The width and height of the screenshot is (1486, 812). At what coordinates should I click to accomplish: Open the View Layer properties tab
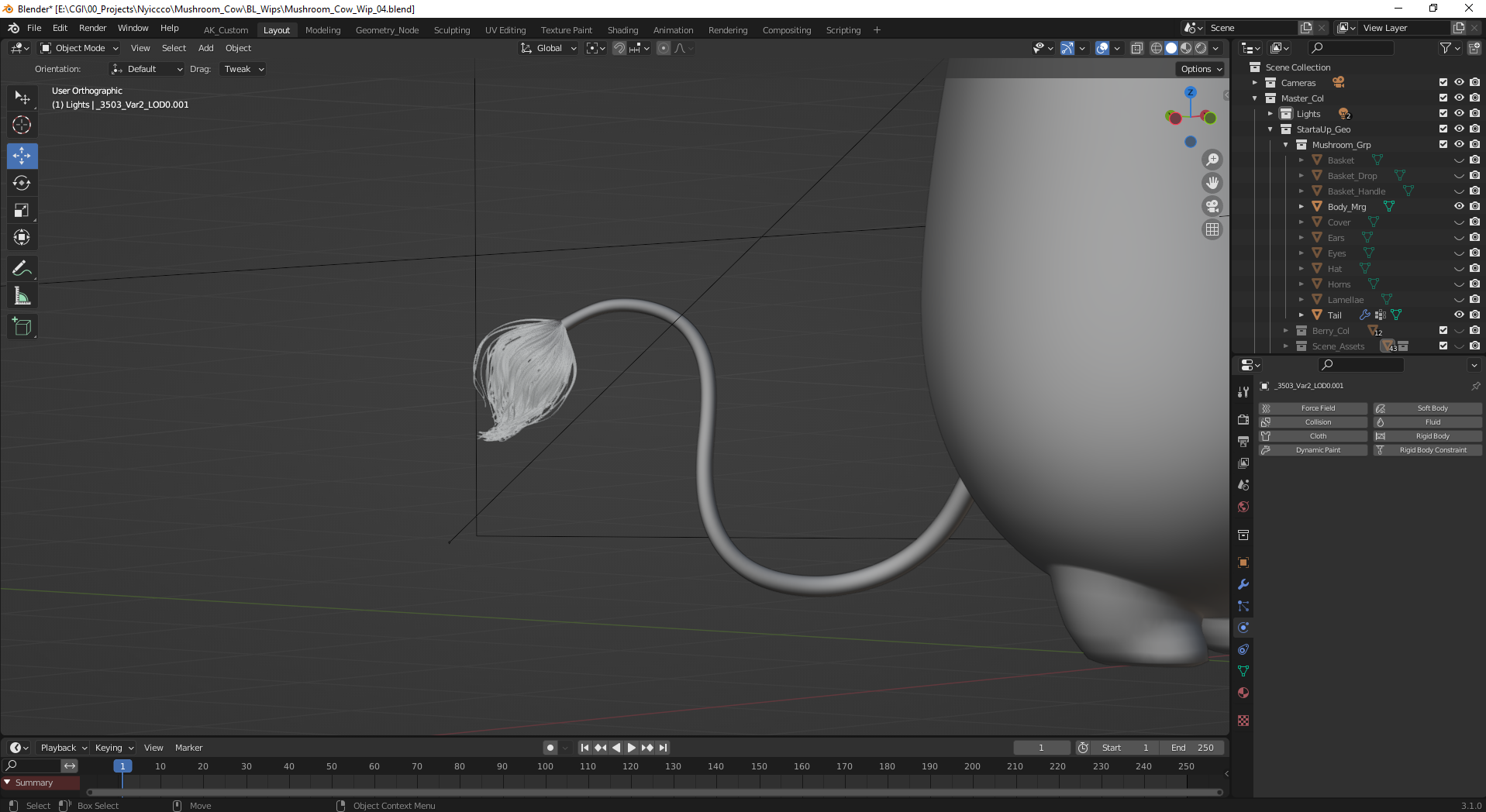pyautogui.click(x=1243, y=463)
